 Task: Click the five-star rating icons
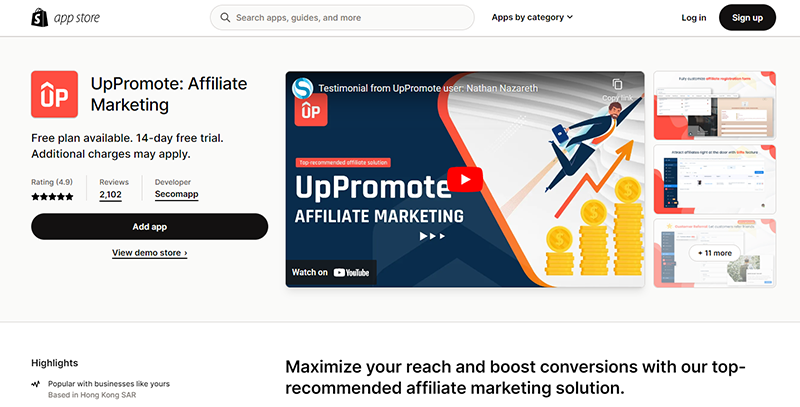(52, 197)
